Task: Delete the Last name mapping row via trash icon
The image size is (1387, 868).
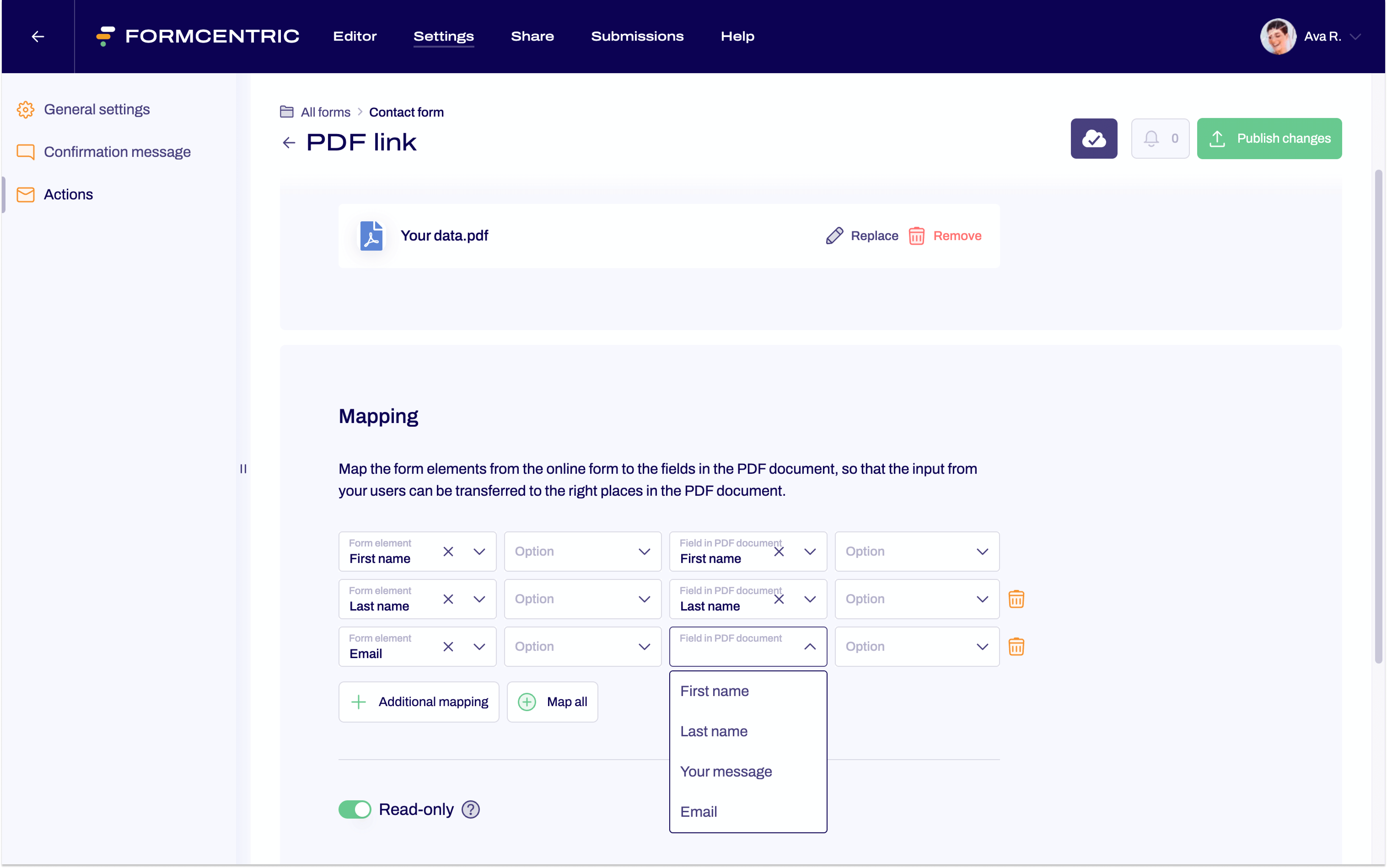Action: point(1016,599)
